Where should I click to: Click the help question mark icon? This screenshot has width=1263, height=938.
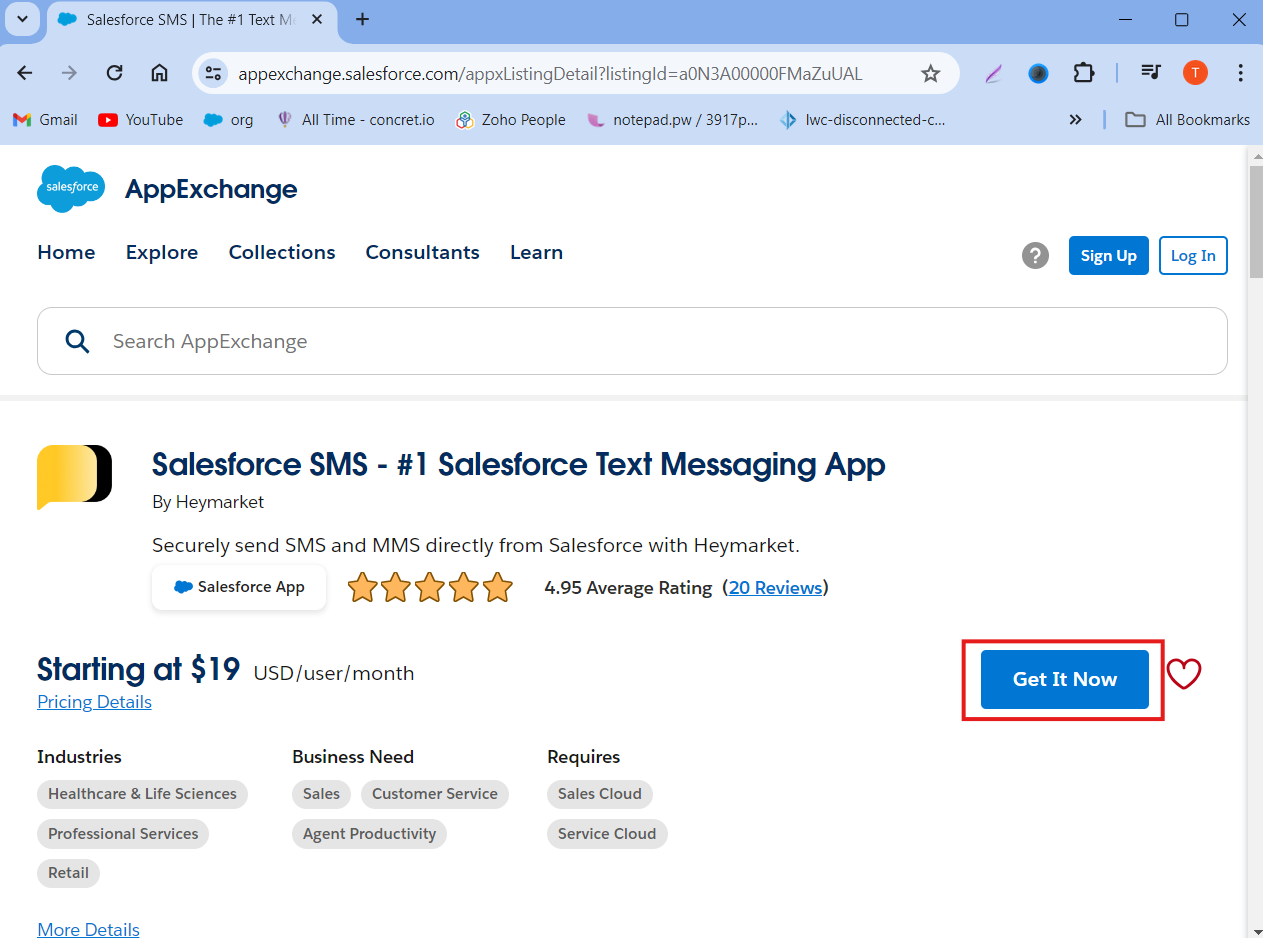(1035, 255)
